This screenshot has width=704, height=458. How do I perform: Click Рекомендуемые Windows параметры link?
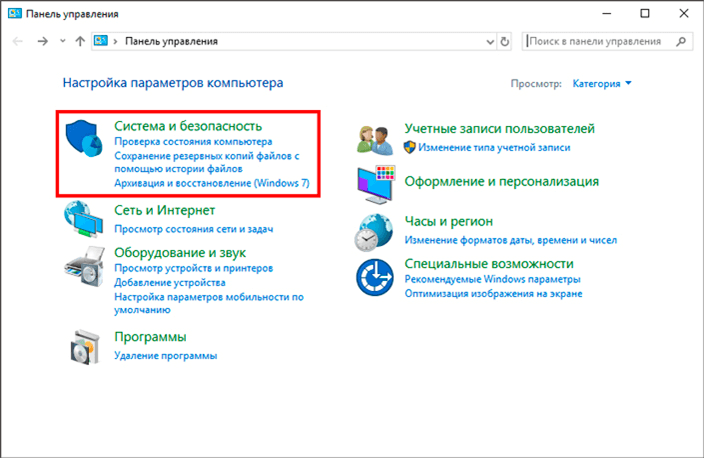493,279
